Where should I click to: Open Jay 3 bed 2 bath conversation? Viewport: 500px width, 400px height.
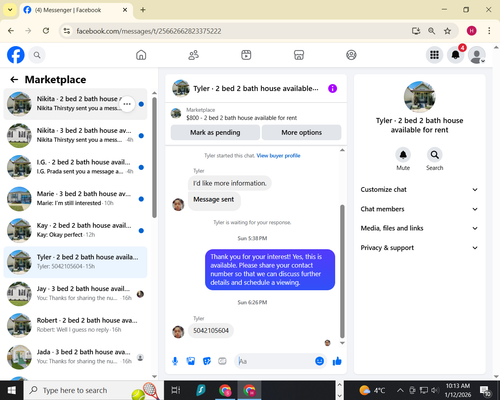(x=75, y=294)
